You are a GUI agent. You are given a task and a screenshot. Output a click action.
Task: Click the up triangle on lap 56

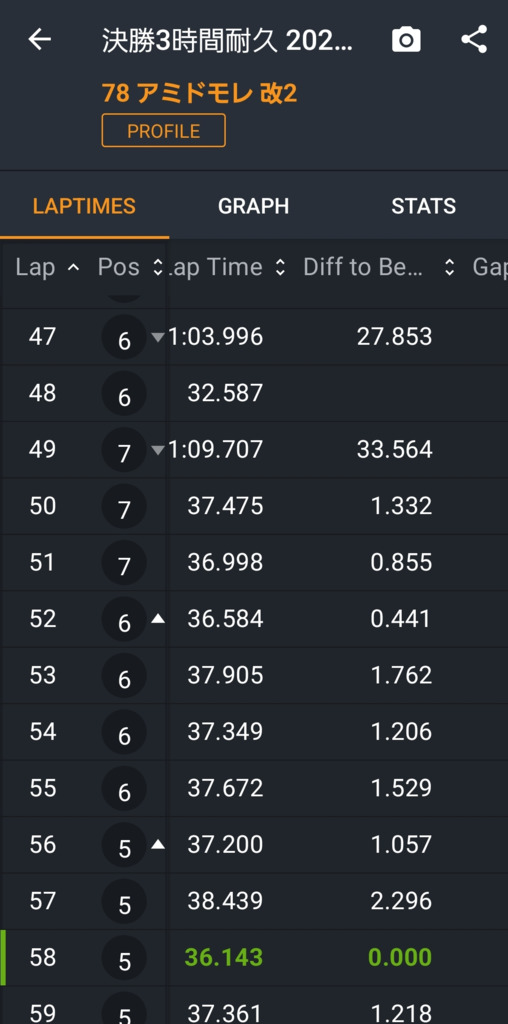[157, 844]
